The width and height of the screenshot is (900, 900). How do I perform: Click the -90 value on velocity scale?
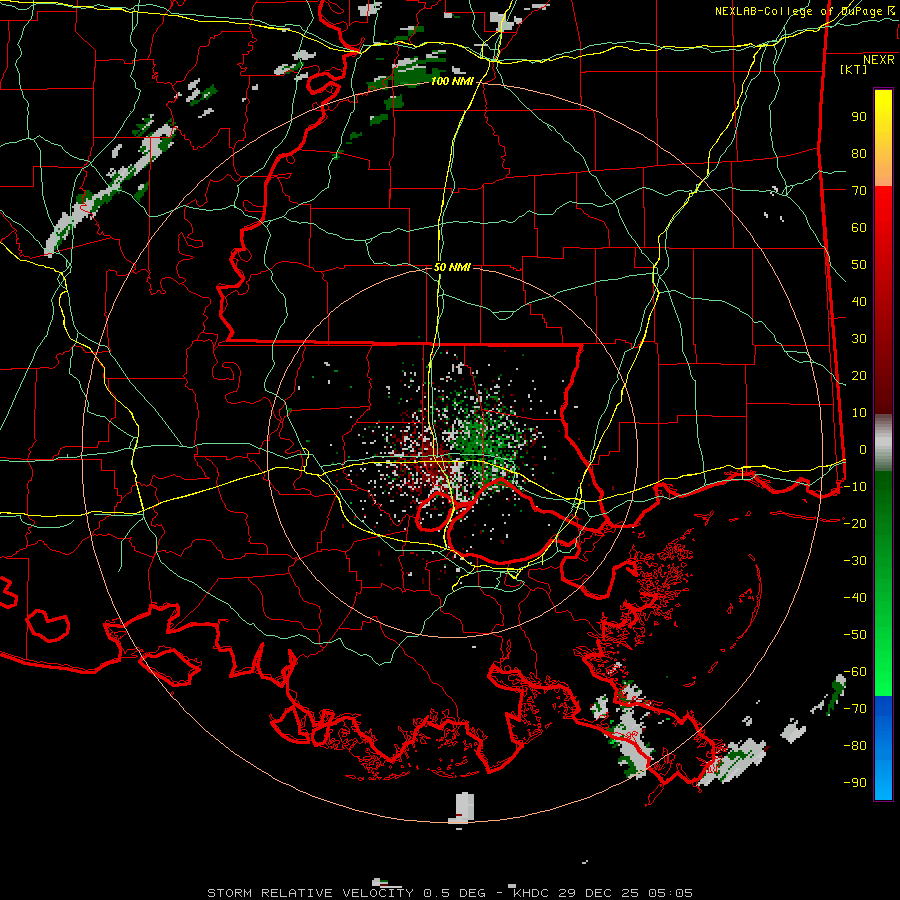pos(855,783)
